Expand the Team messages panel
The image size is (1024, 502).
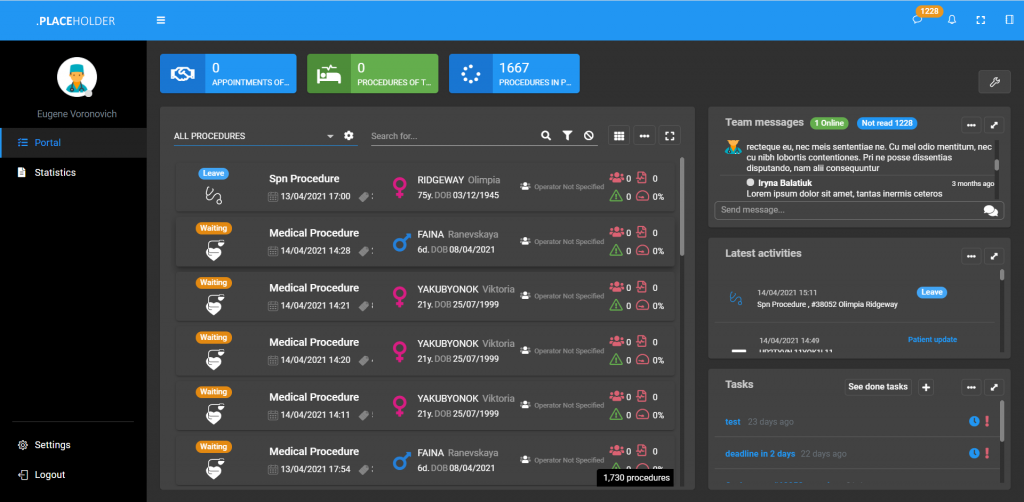pyautogui.click(x=993, y=125)
